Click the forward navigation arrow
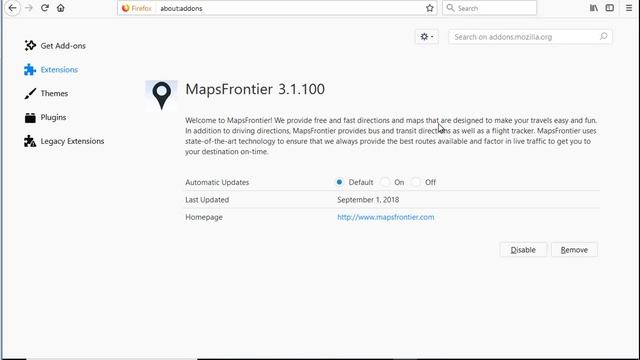Screen dimensions: 640x360 (x=29, y=8)
